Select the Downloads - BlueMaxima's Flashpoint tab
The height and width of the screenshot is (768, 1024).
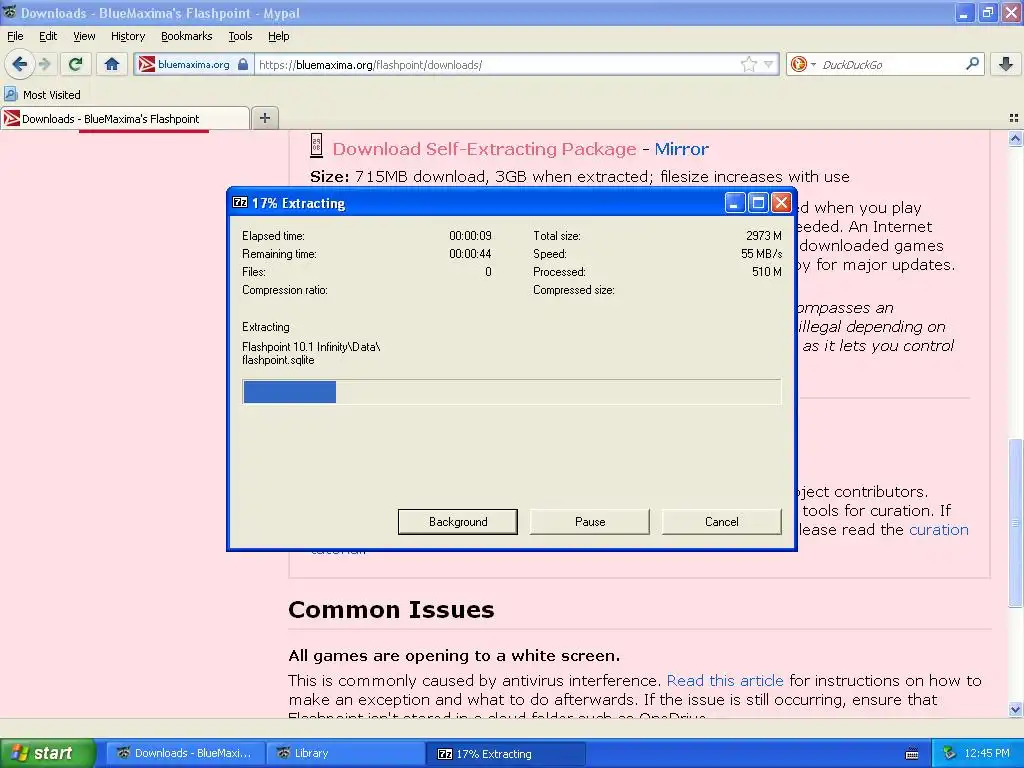click(125, 118)
